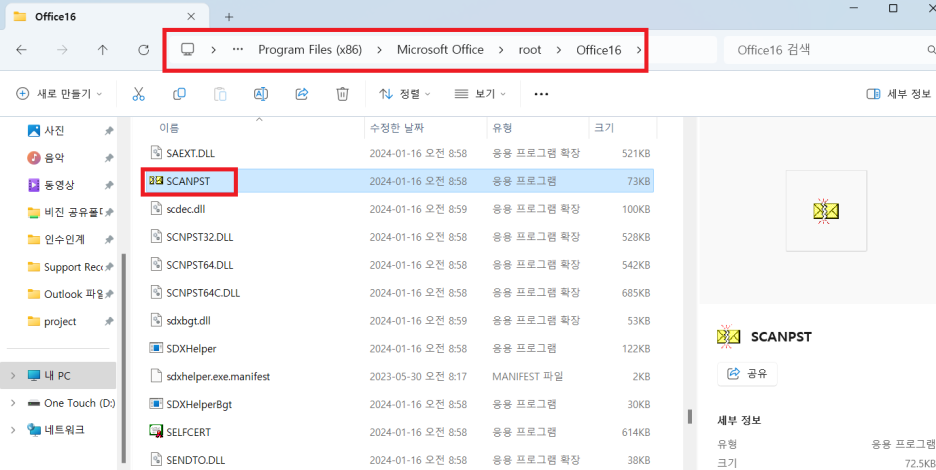Expand the chevron after Office16 in path
The width and height of the screenshot is (936, 470).
pyautogui.click(x=639, y=50)
